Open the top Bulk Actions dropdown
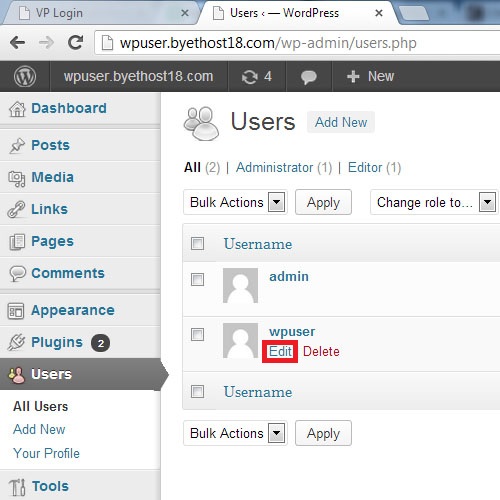500x500 pixels. tap(235, 202)
